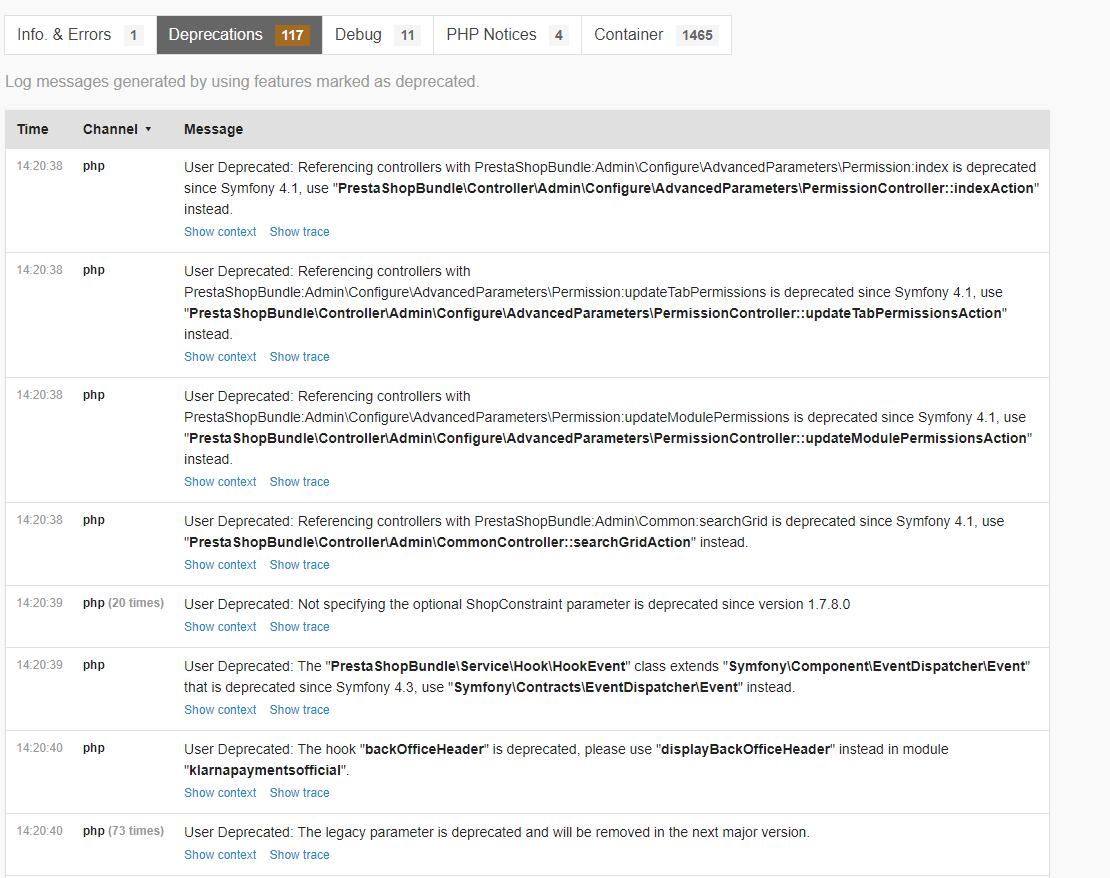The image size is (1110, 878).
Task: Click the 'Log messages generated' description text
Action: click(242, 82)
